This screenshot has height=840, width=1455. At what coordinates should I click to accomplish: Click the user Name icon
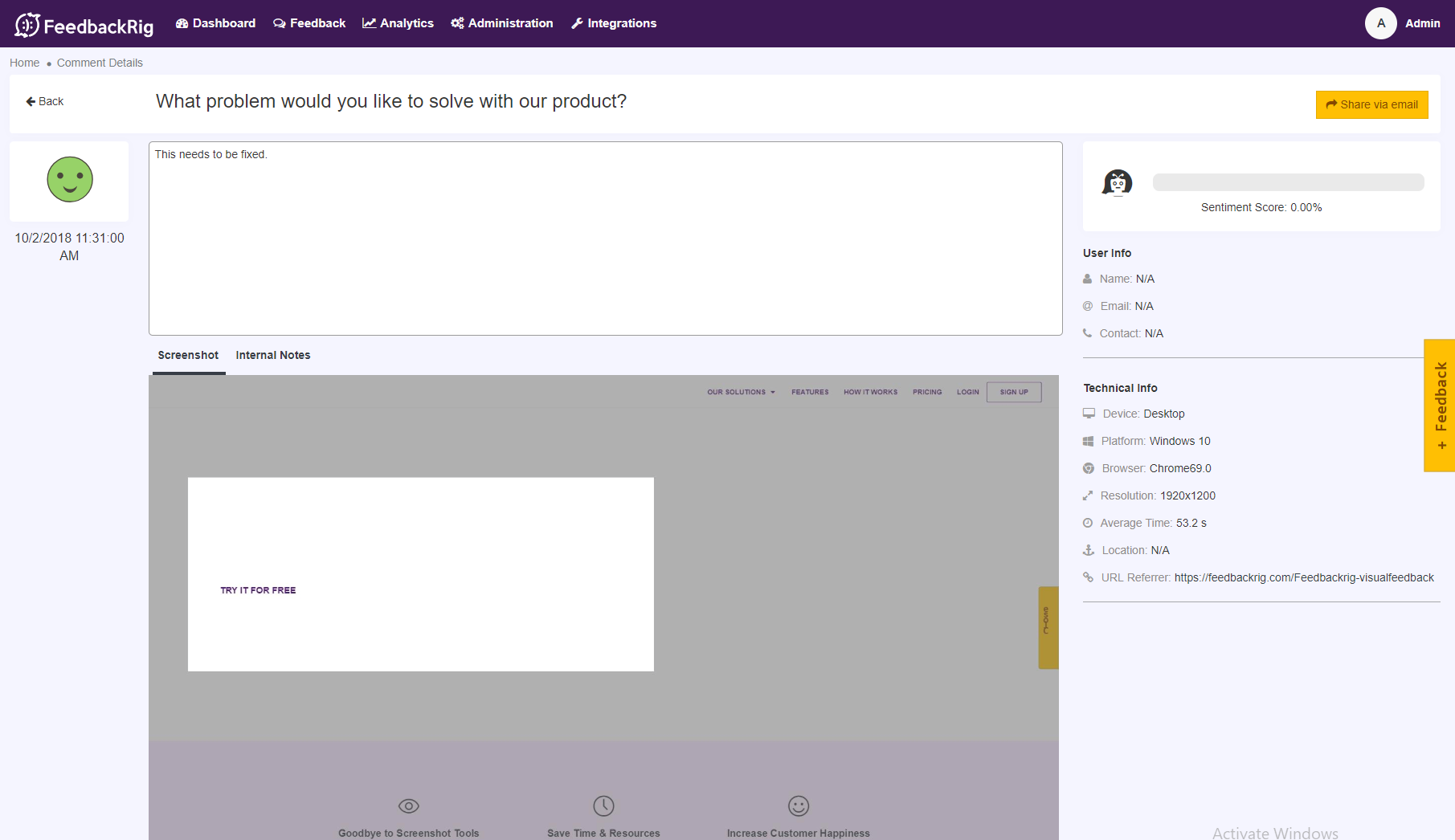click(1087, 279)
